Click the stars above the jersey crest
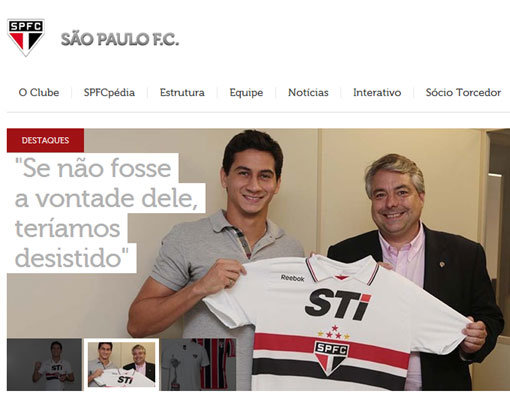Viewport: 510px width, 400px height. pyautogui.click(x=333, y=333)
